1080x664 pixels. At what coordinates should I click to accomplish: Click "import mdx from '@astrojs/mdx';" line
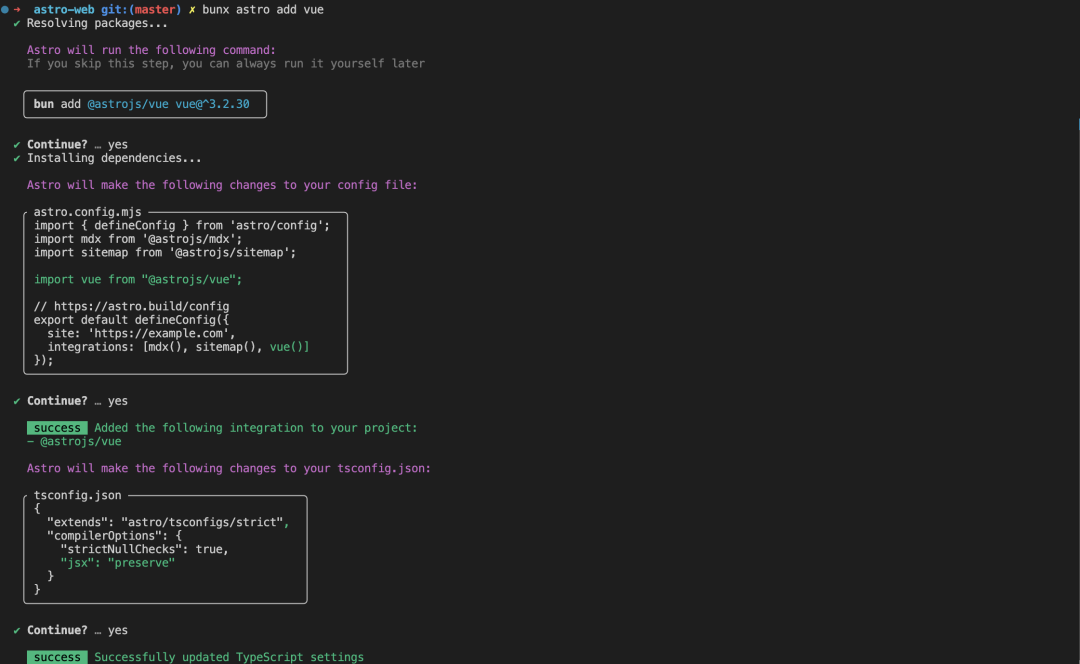[x=138, y=239]
